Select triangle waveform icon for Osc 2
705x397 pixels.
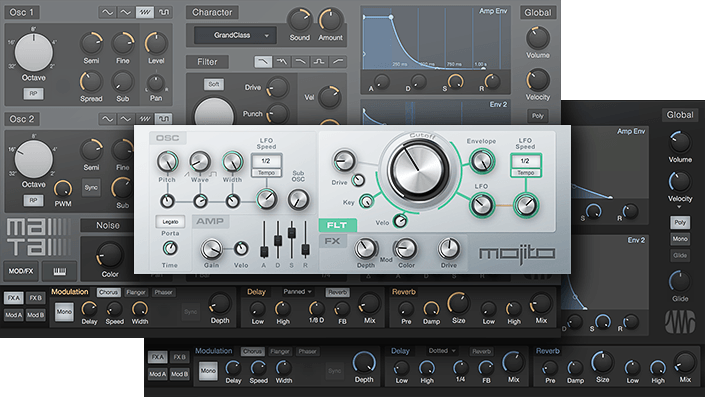click(125, 119)
